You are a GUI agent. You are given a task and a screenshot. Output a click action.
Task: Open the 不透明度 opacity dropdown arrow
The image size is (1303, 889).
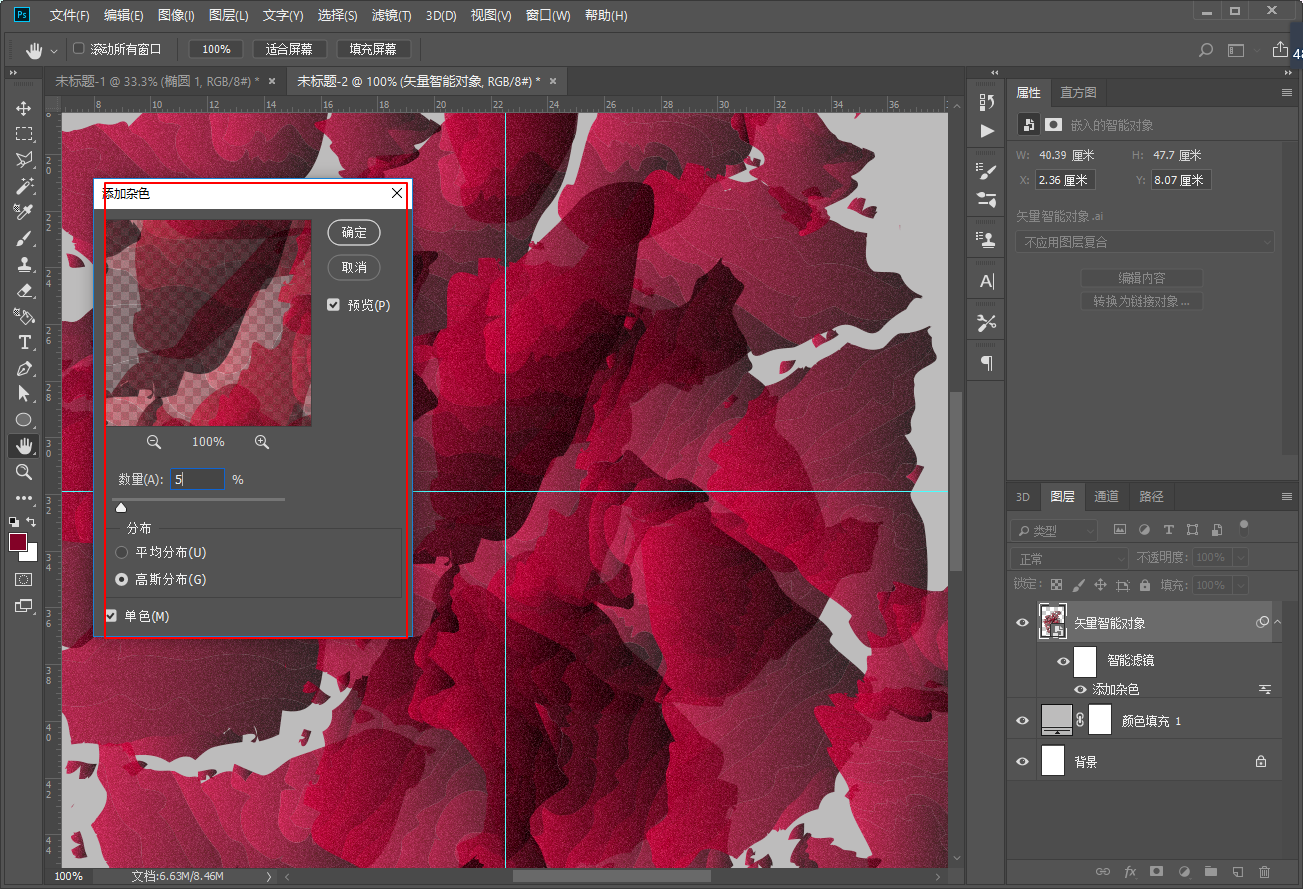coord(1241,558)
